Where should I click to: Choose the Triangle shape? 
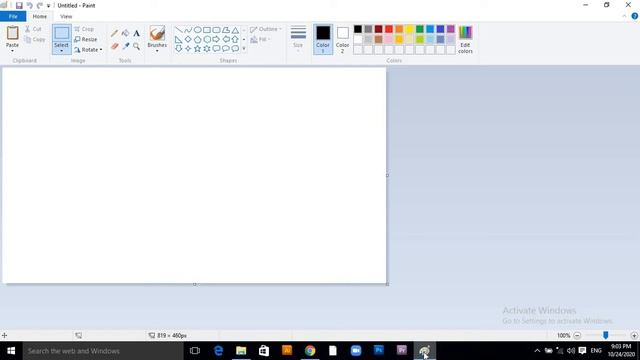[235, 30]
